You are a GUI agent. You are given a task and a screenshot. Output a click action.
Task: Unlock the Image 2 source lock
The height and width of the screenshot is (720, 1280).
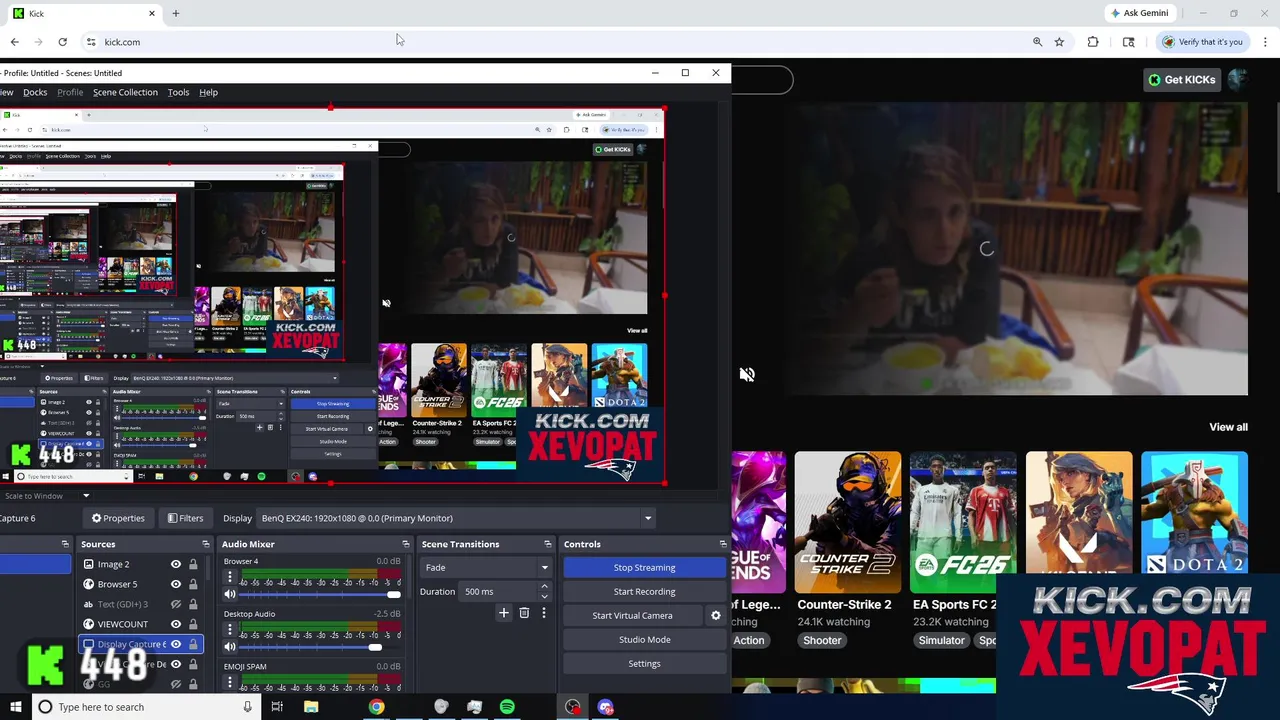point(193,564)
